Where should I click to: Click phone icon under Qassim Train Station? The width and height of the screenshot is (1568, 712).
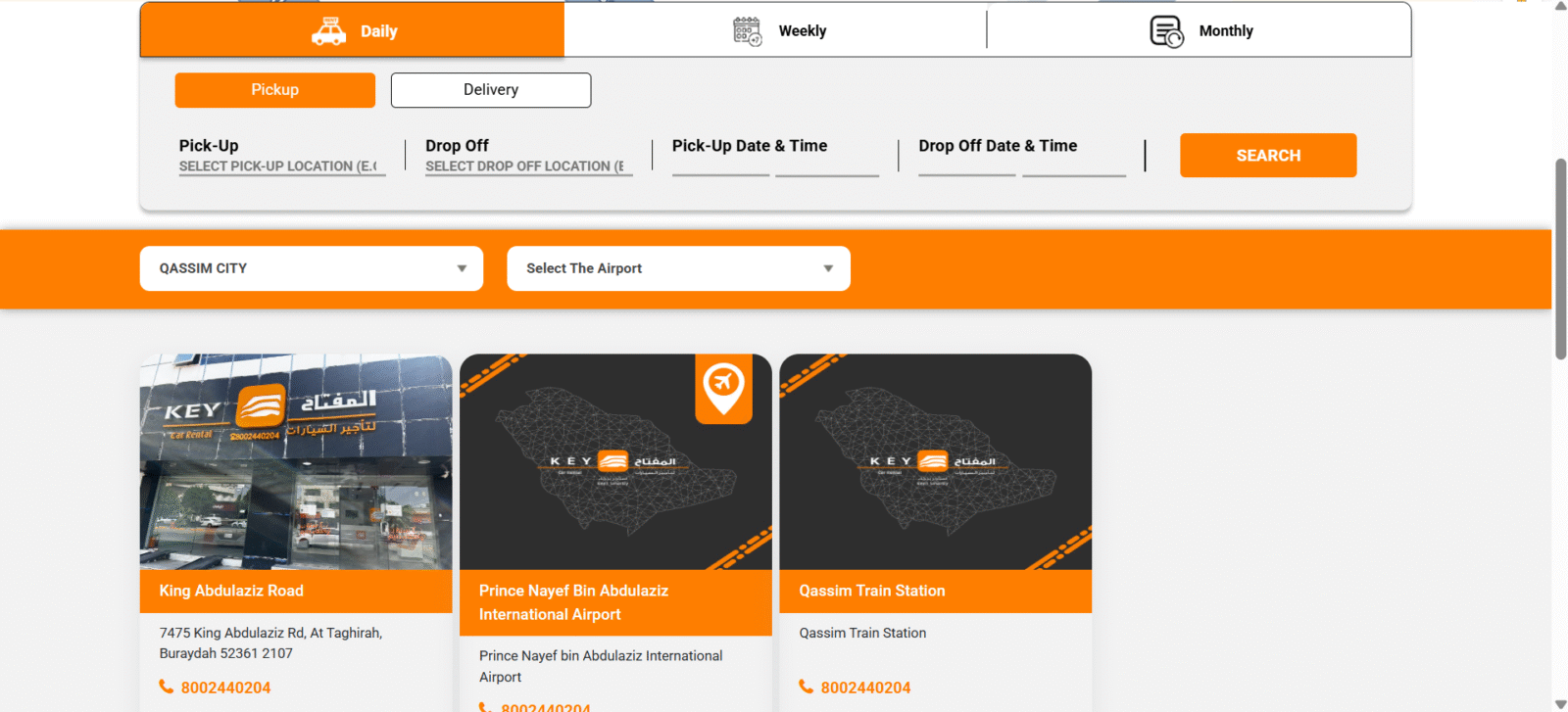pos(806,687)
